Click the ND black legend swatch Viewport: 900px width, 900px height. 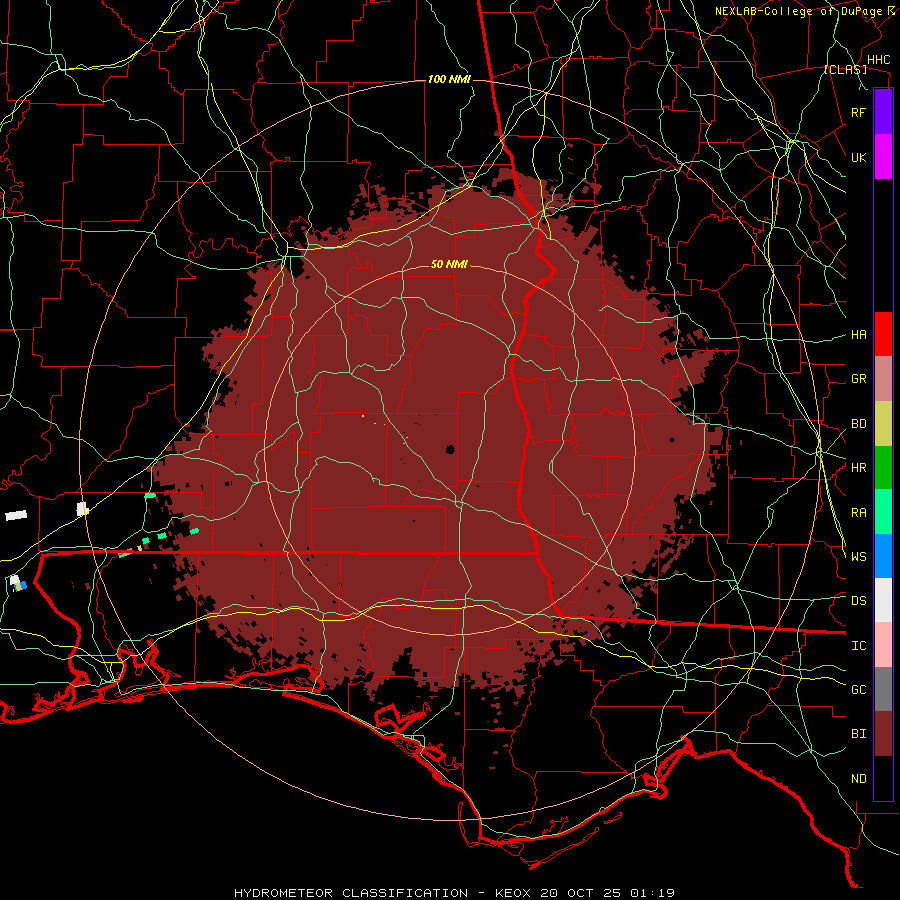[883, 778]
